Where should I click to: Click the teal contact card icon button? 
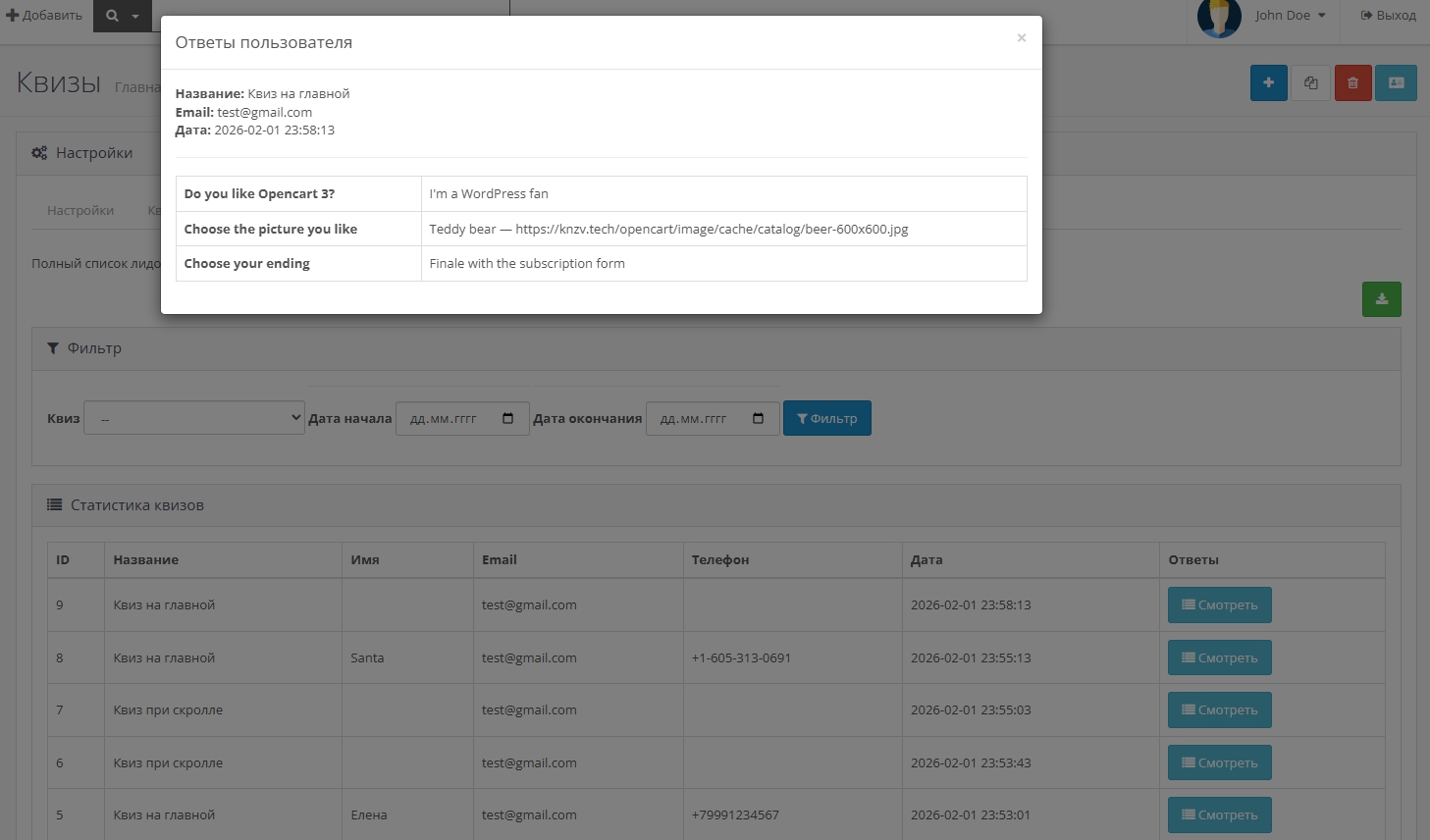(1396, 83)
